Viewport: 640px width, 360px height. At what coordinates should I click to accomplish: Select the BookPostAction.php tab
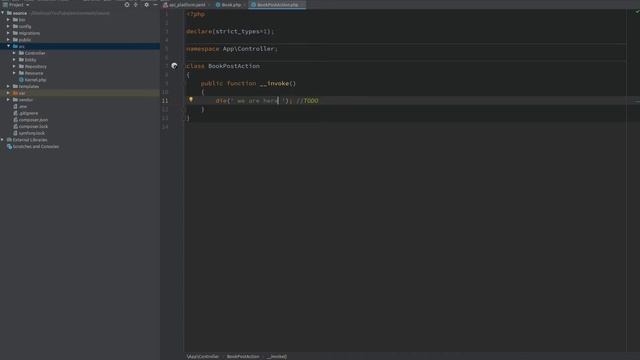(277, 5)
